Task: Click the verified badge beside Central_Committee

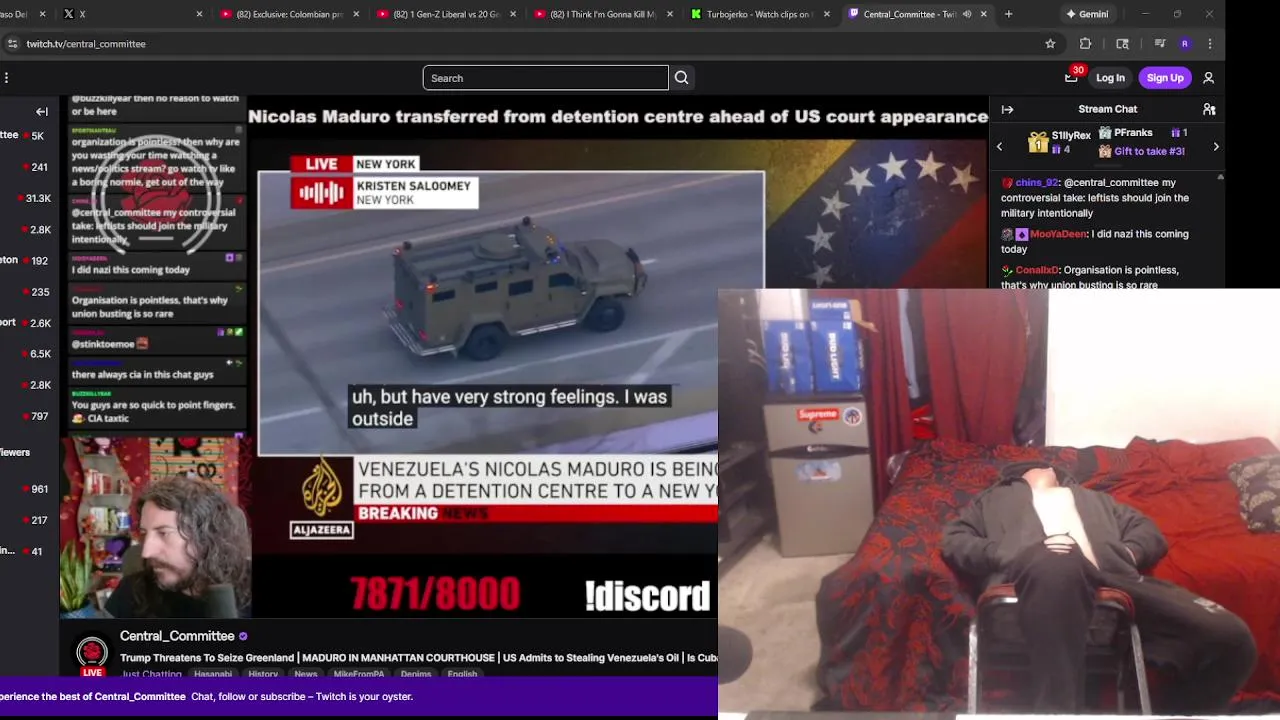Action: coord(243,636)
